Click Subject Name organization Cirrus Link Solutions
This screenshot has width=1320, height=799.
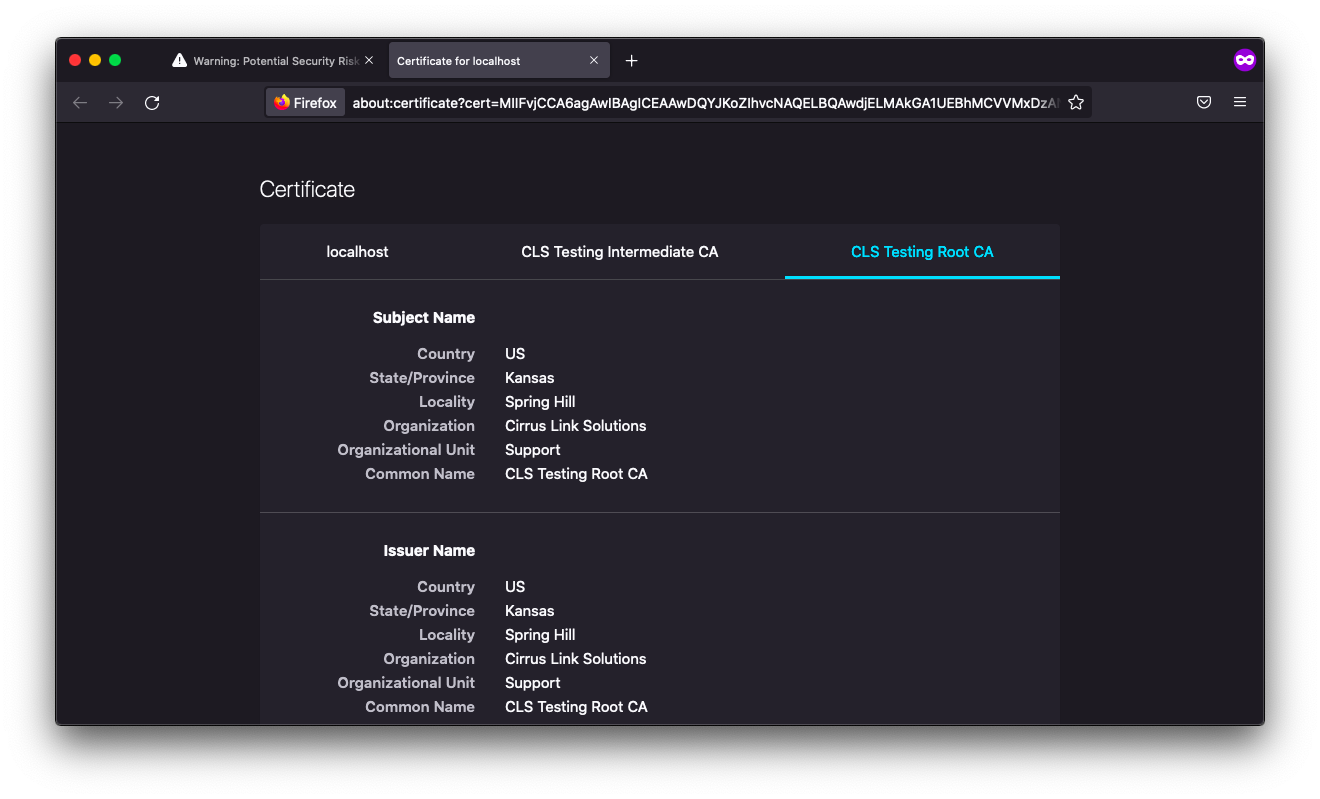click(x=575, y=426)
